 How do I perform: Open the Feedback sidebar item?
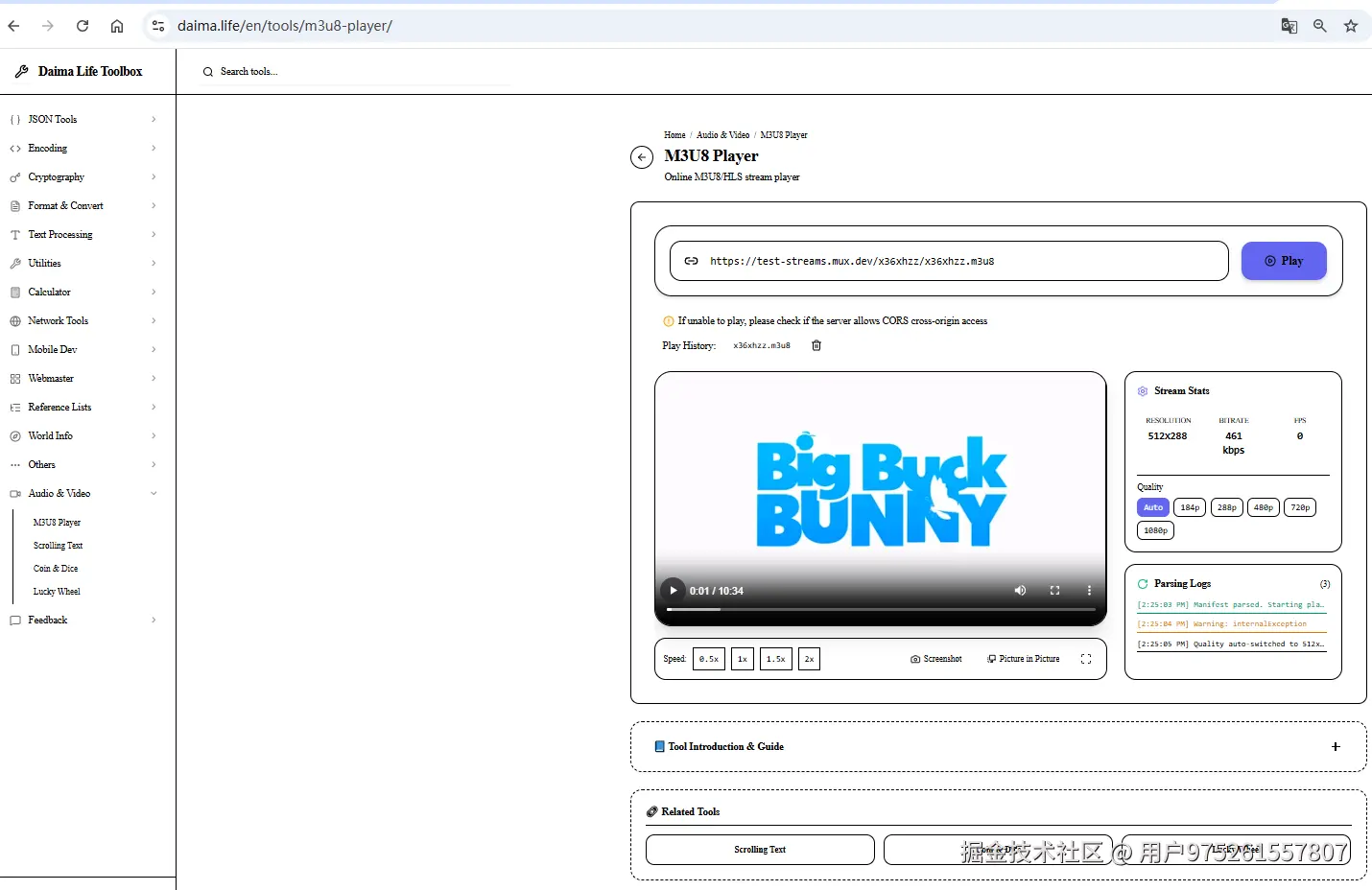click(83, 621)
